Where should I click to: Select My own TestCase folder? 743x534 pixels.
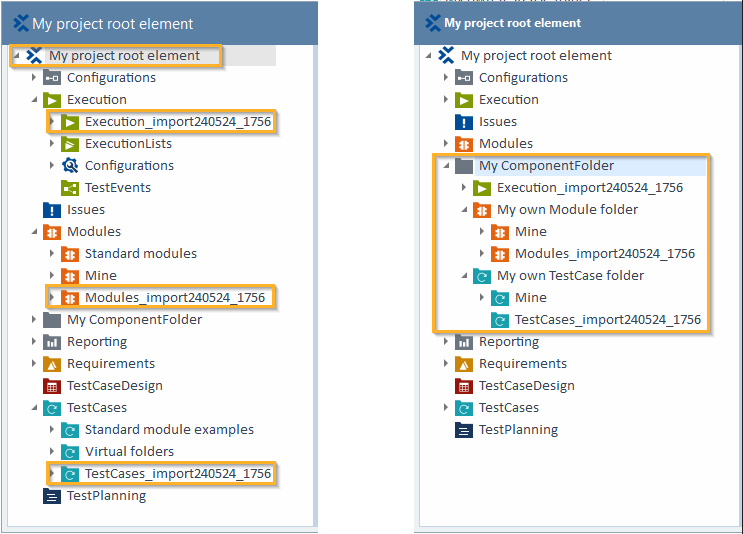tap(570, 276)
